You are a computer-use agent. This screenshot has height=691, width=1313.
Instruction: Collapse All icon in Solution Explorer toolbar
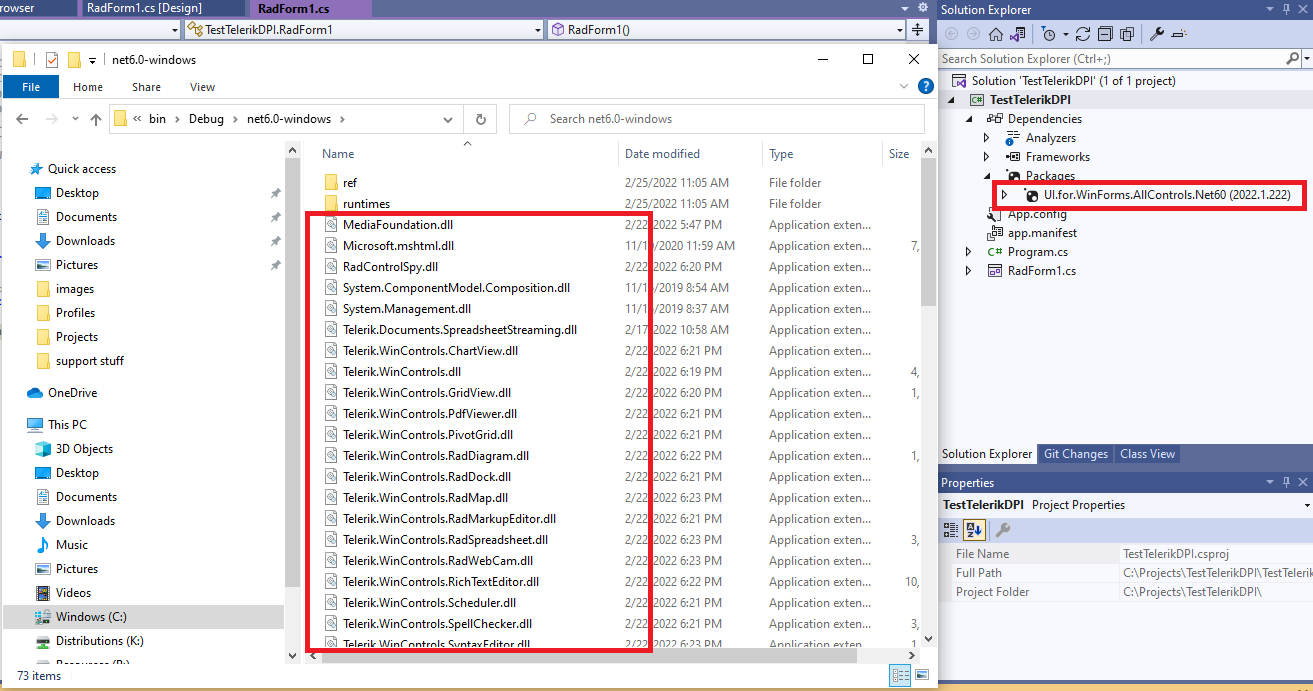tap(1105, 34)
